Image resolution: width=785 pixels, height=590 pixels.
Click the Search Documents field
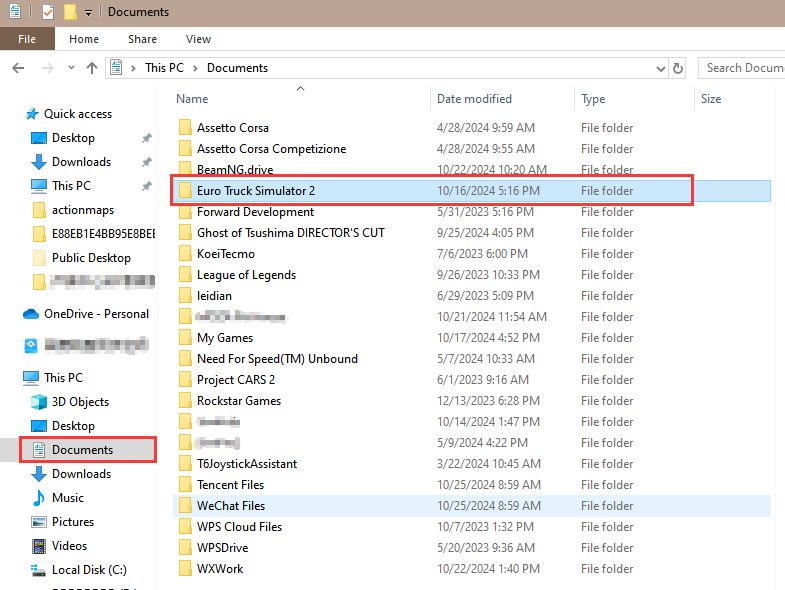tap(742, 68)
